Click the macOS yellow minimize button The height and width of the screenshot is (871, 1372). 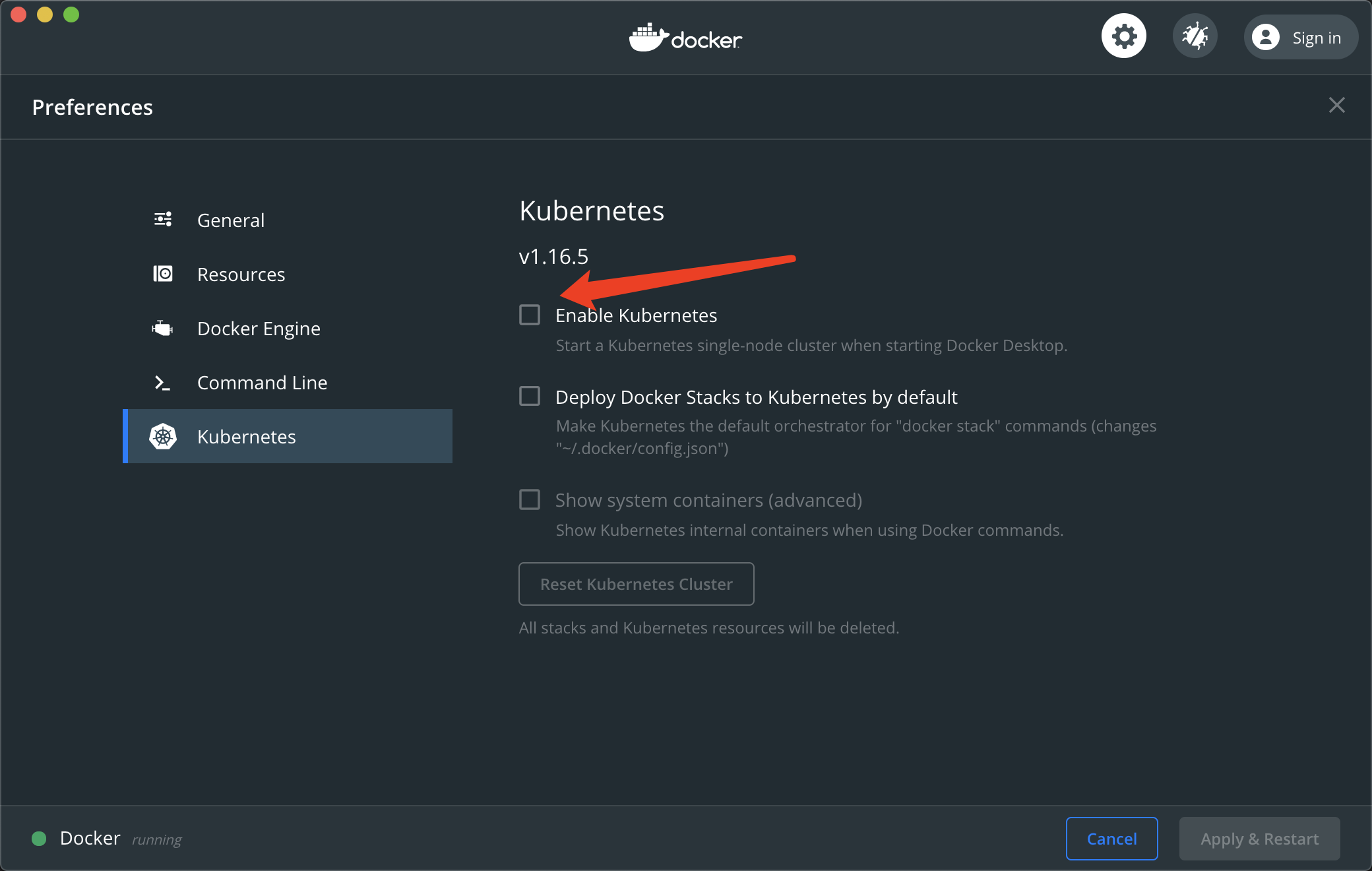[45, 14]
